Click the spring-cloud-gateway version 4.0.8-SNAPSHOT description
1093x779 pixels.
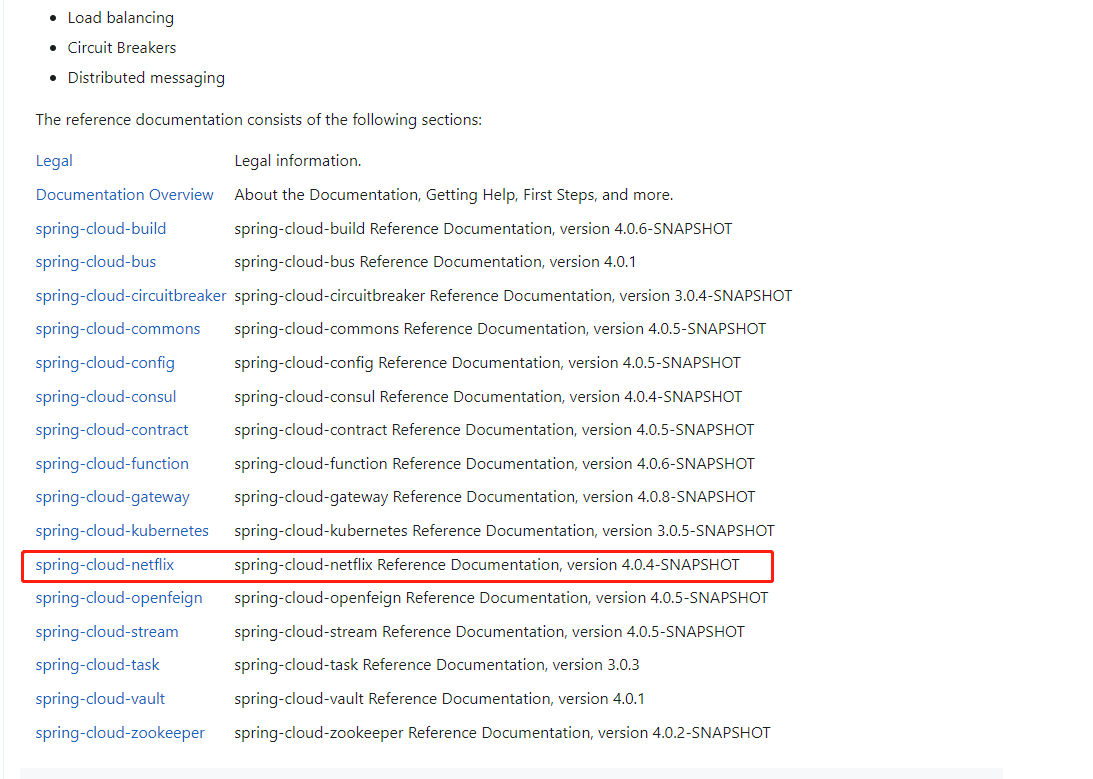tap(495, 497)
